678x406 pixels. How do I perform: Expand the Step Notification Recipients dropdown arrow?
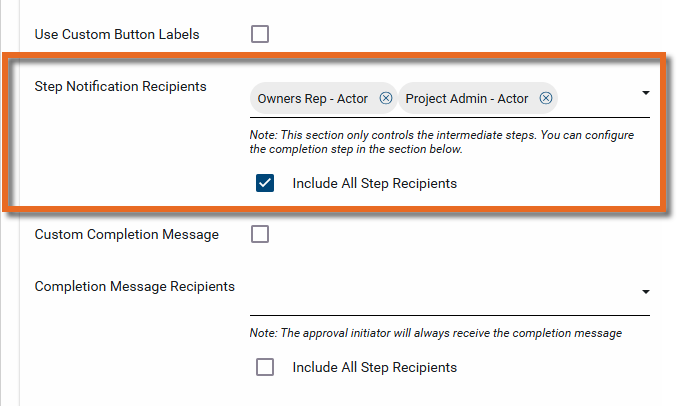[x=646, y=93]
